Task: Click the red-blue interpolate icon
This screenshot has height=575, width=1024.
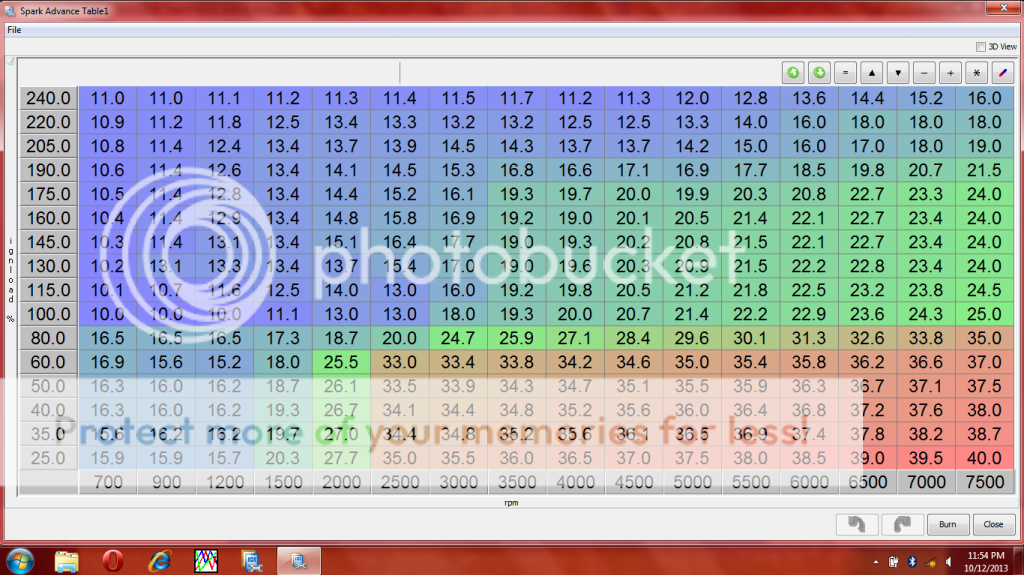Action: tap(1002, 73)
